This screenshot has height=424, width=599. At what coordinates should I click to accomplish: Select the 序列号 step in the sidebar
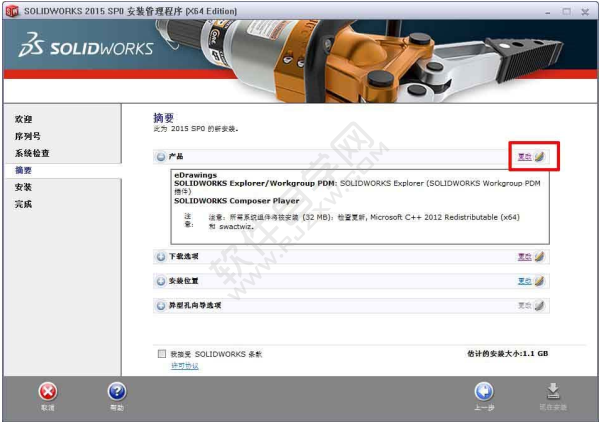tap(28, 136)
